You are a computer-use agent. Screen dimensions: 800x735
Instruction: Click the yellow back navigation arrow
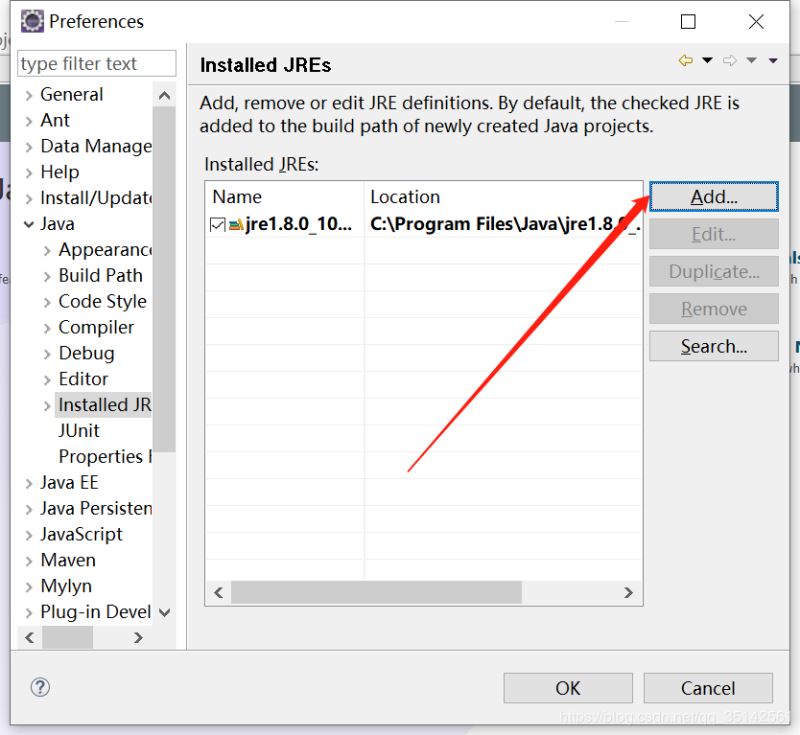[x=685, y=60]
